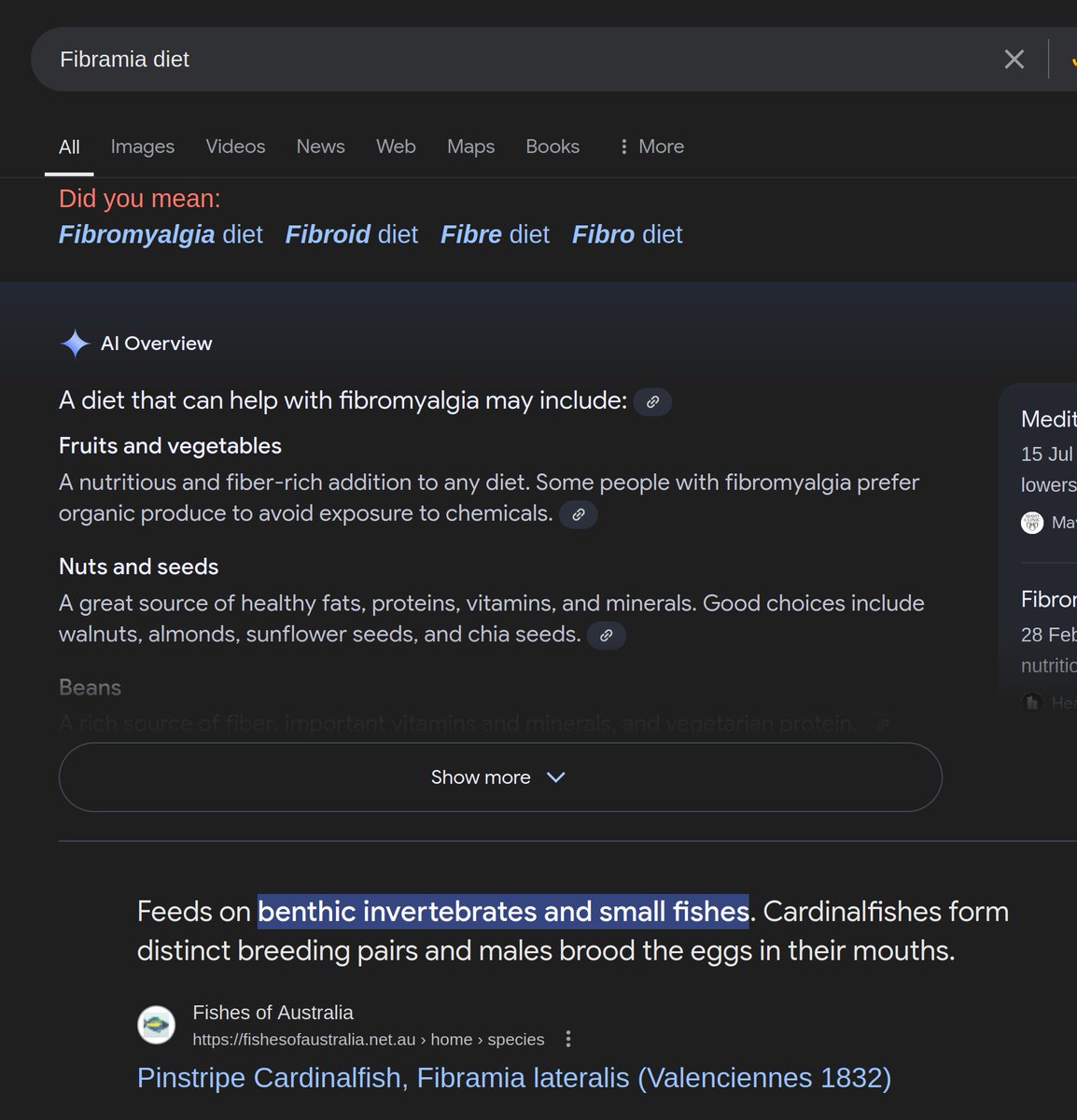The height and width of the screenshot is (1120, 1077).
Task: Click the Beans heading
Action: click(x=90, y=688)
